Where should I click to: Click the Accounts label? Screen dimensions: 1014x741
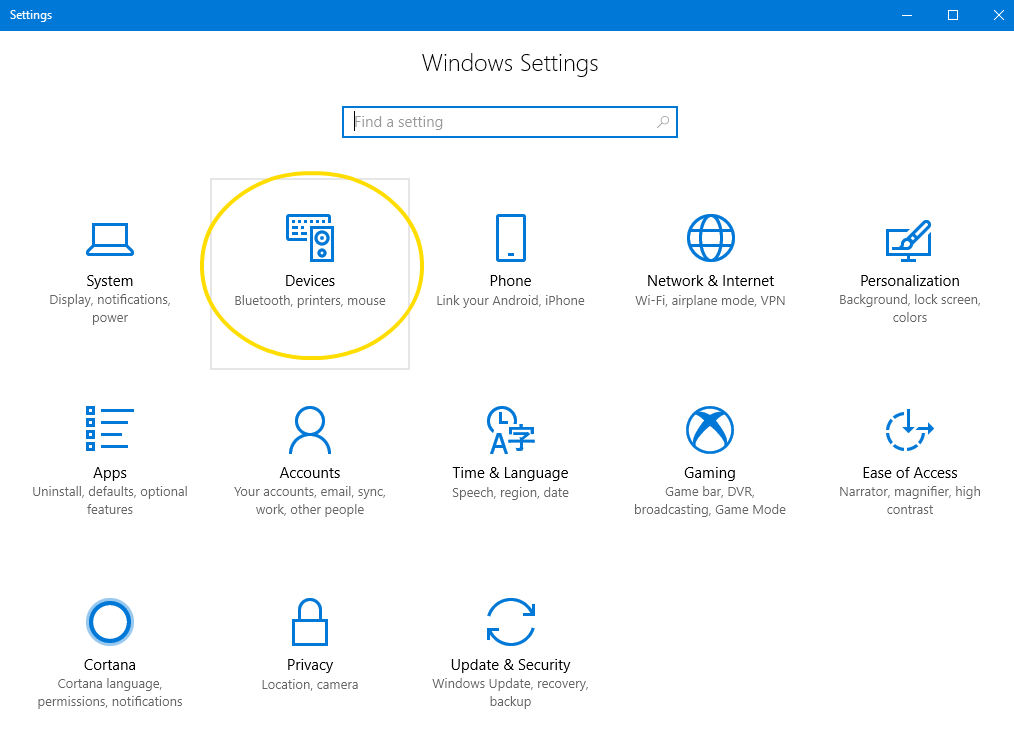click(x=310, y=473)
